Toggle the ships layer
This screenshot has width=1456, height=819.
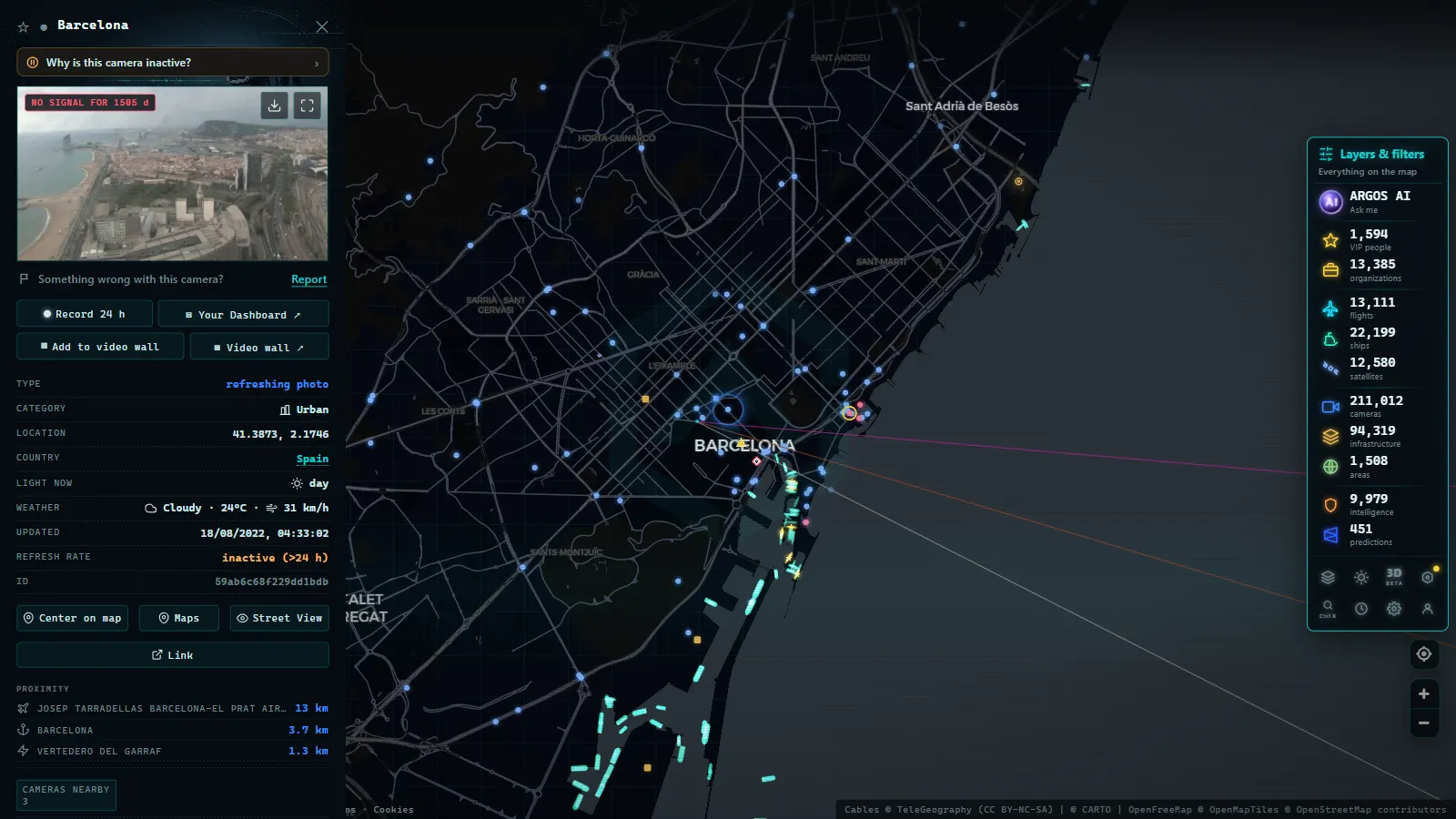(x=1378, y=338)
